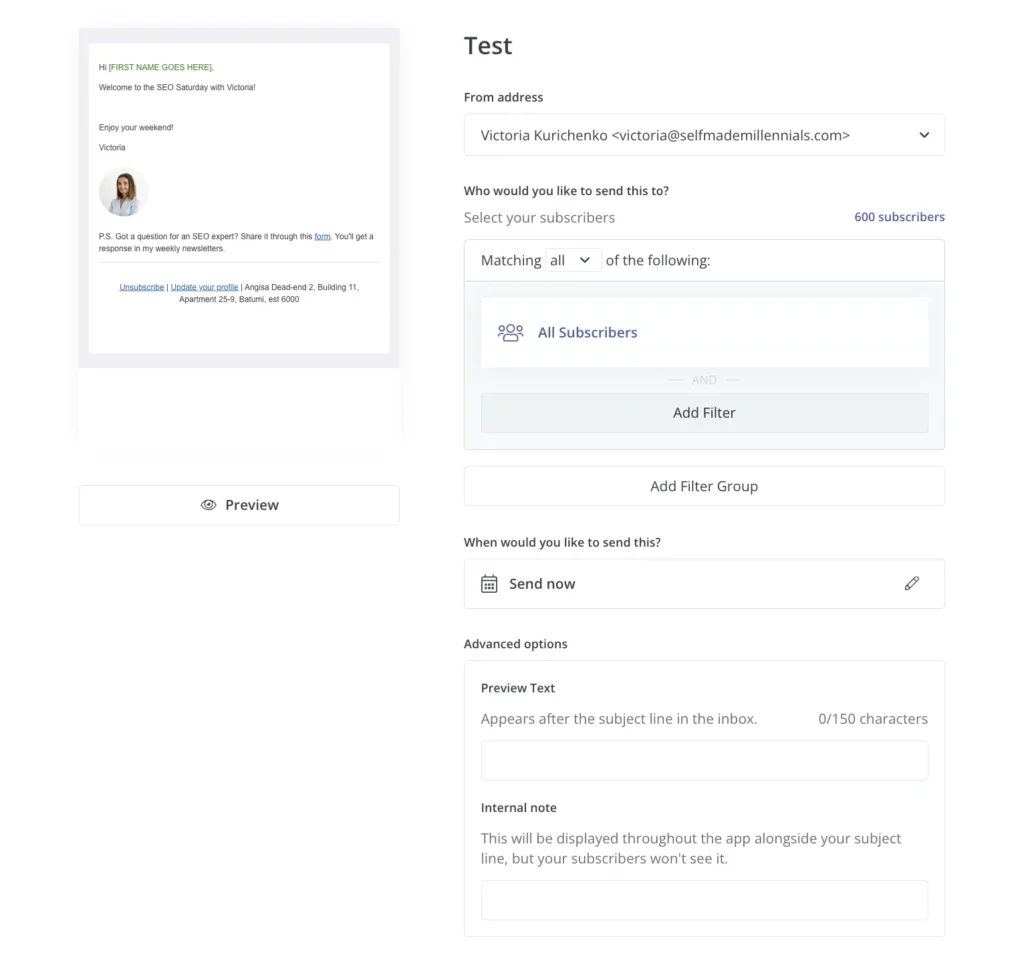The height and width of the screenshot is (957, 1024).
Task: Click the Preview Text character counter
Action: 872,718
